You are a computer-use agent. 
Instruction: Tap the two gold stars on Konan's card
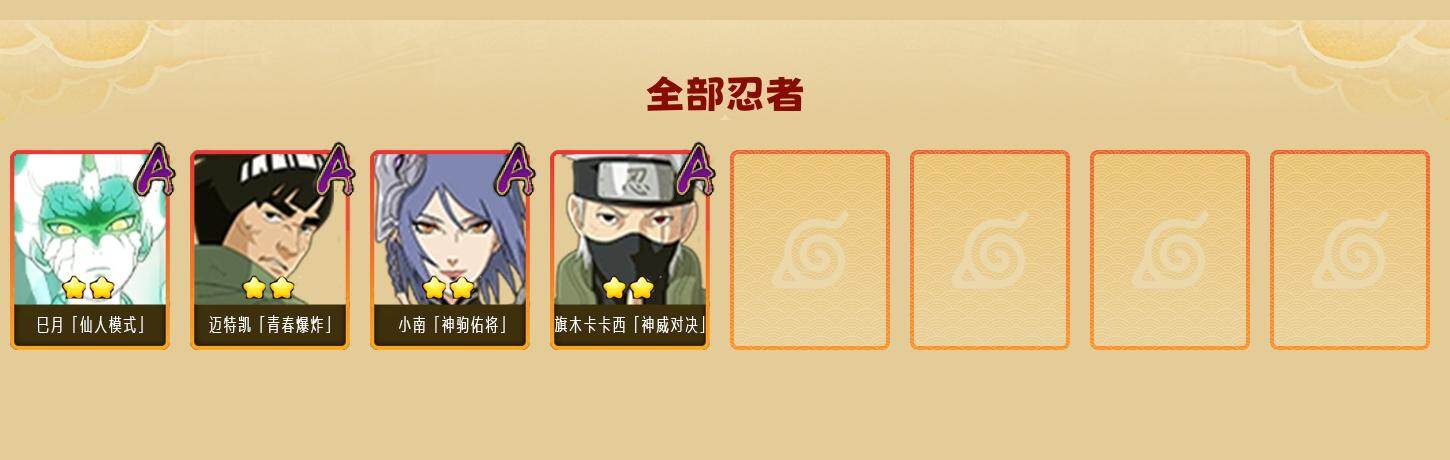pyautogui.click(x=448, y=289)
